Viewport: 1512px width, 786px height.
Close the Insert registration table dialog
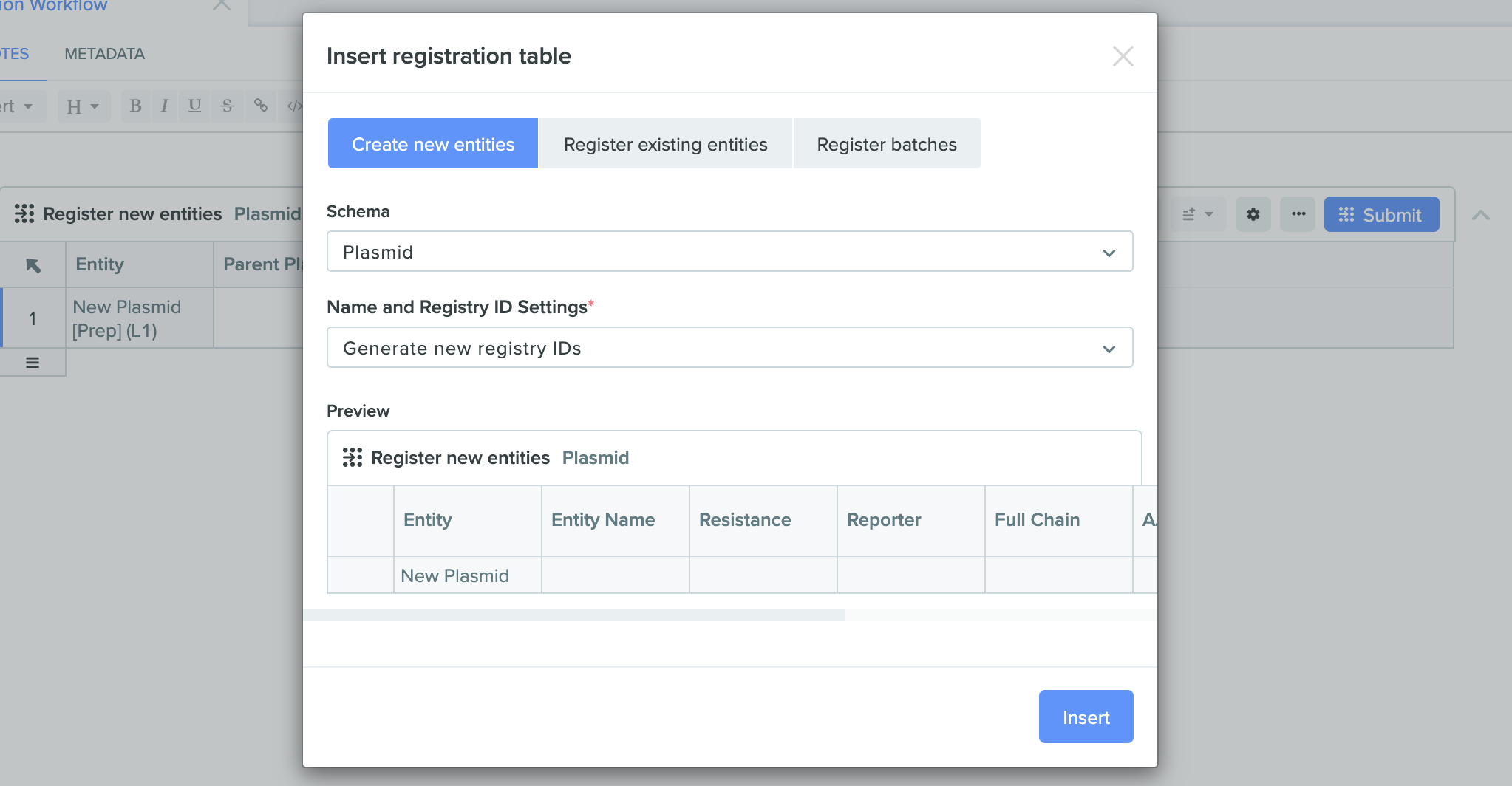[x=1123, y=56]
